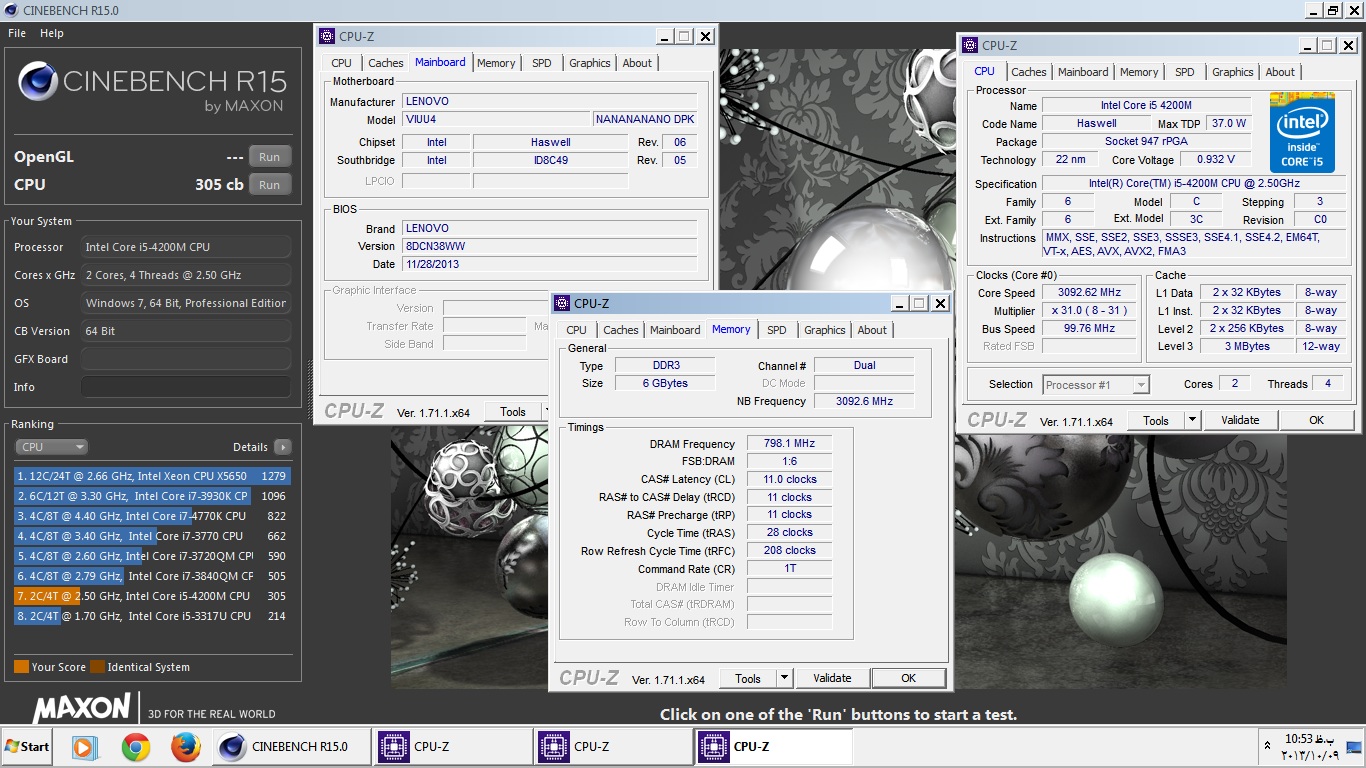
Task: Open the CPU ranking filter dropdown
Action: pyautogui.click(x=51, y=447)
